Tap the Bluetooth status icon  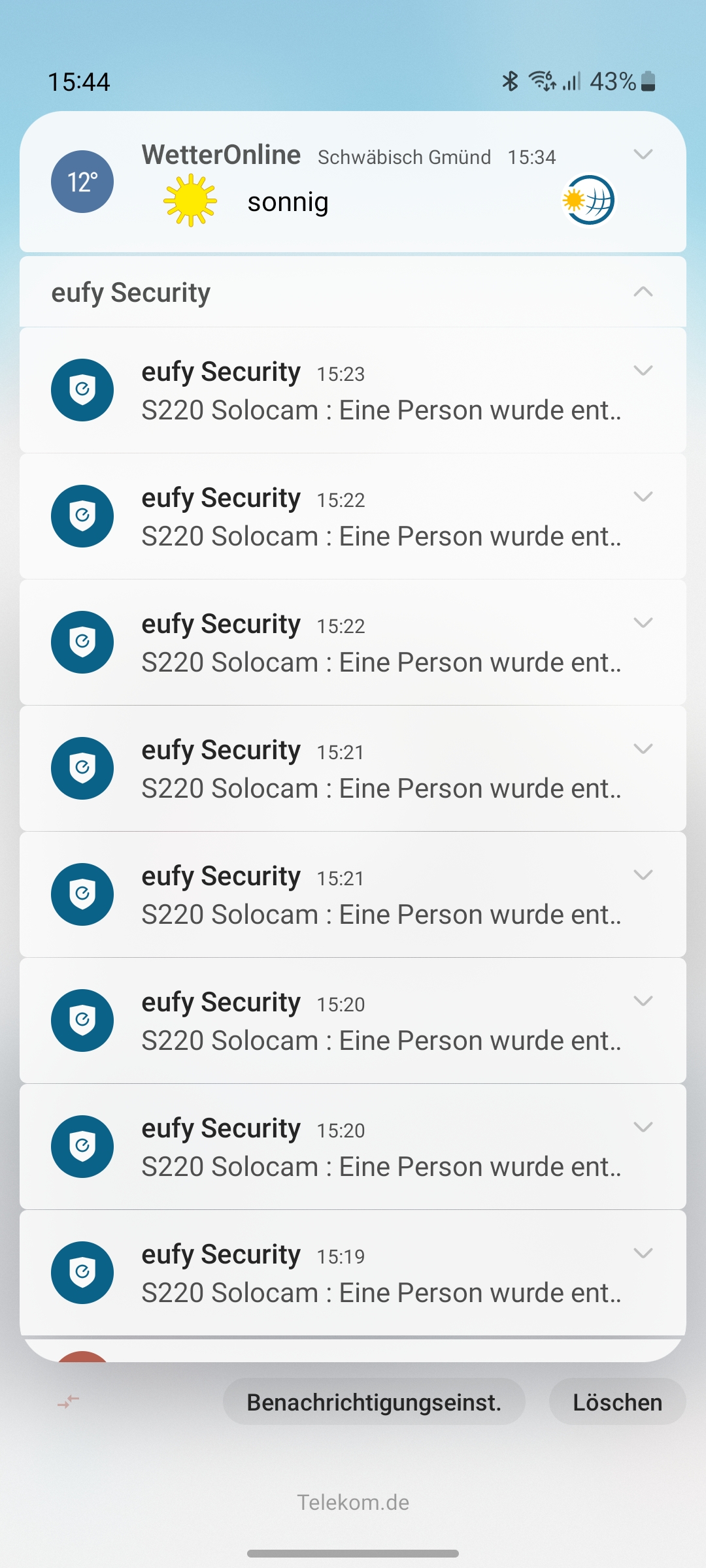[510, 81]
